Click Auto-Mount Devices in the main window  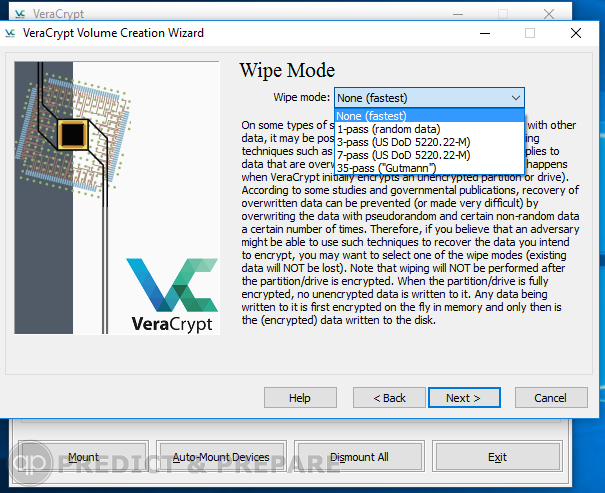pos(221,457)
